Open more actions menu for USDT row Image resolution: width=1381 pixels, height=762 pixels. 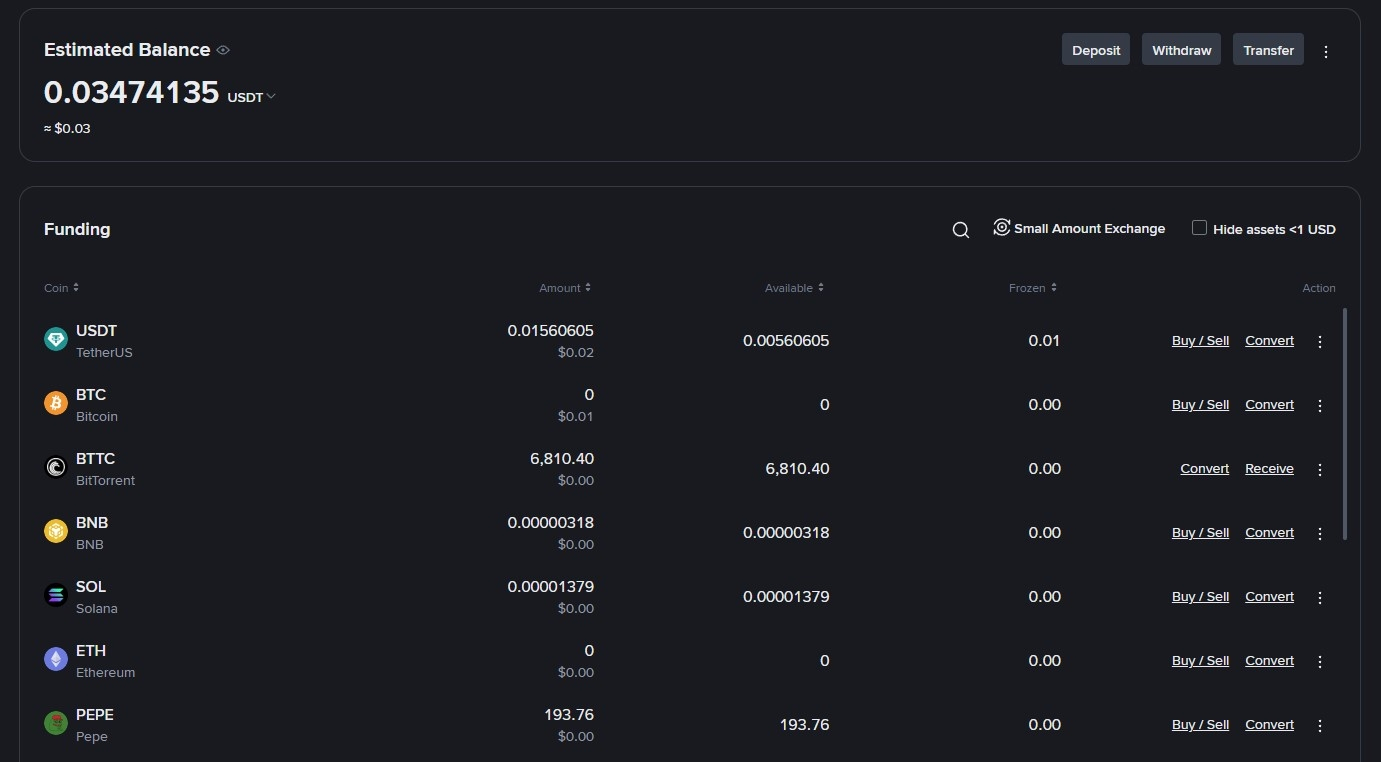tap(1320, 342)
